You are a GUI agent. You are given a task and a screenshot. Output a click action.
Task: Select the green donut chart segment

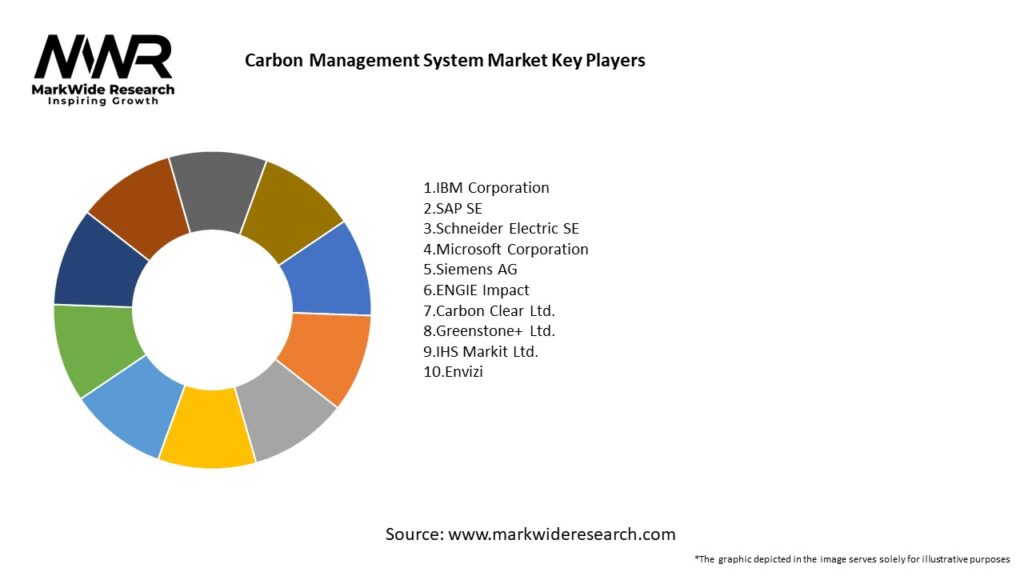pos(92,350)
